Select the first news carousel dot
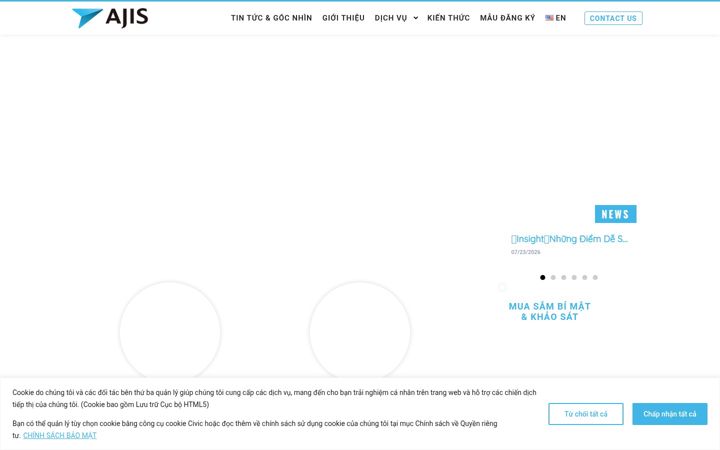The image size is (720, 450). click(542, 277)
